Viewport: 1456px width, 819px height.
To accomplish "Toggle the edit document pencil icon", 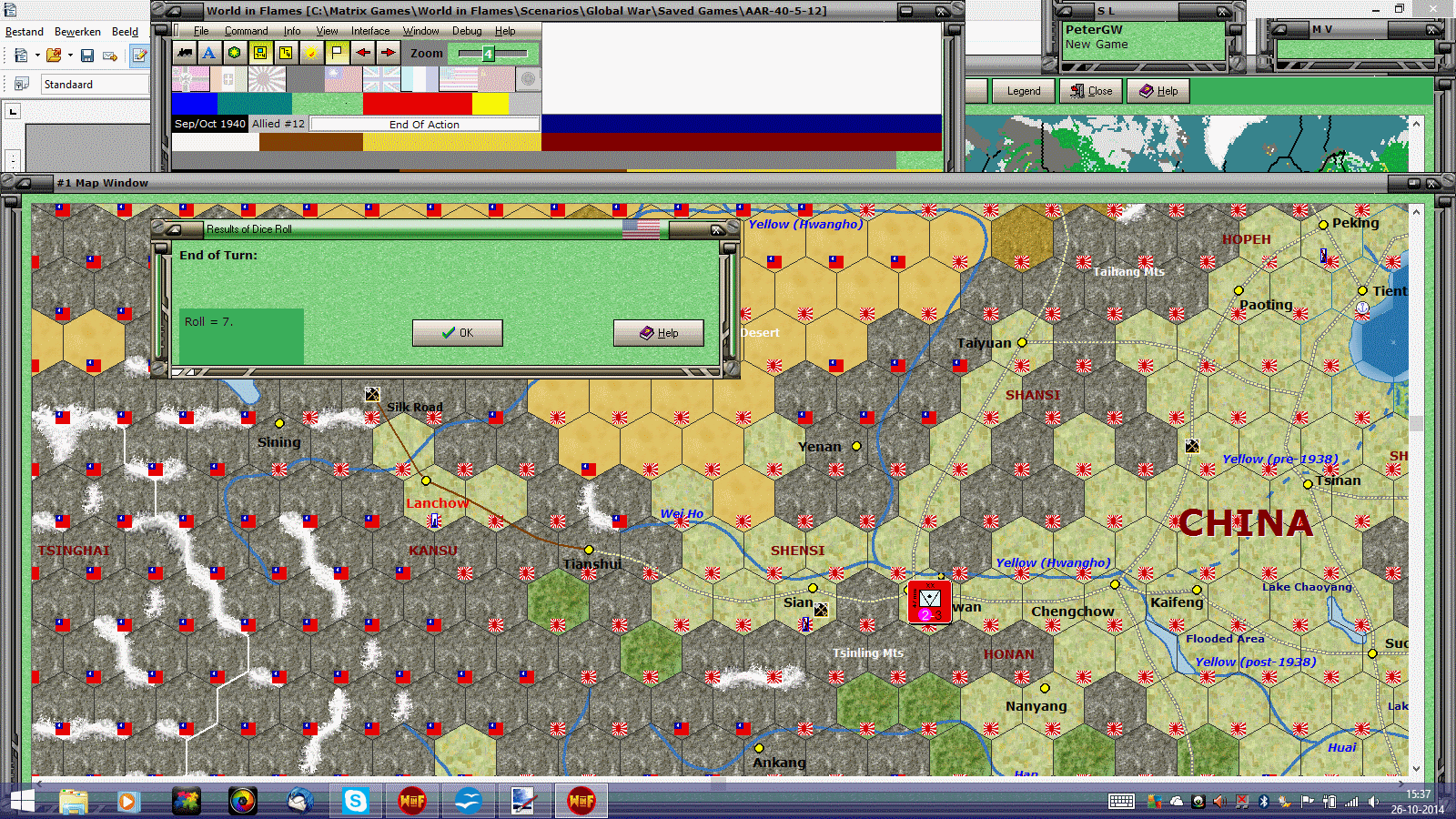I will [x=139, y=56].
